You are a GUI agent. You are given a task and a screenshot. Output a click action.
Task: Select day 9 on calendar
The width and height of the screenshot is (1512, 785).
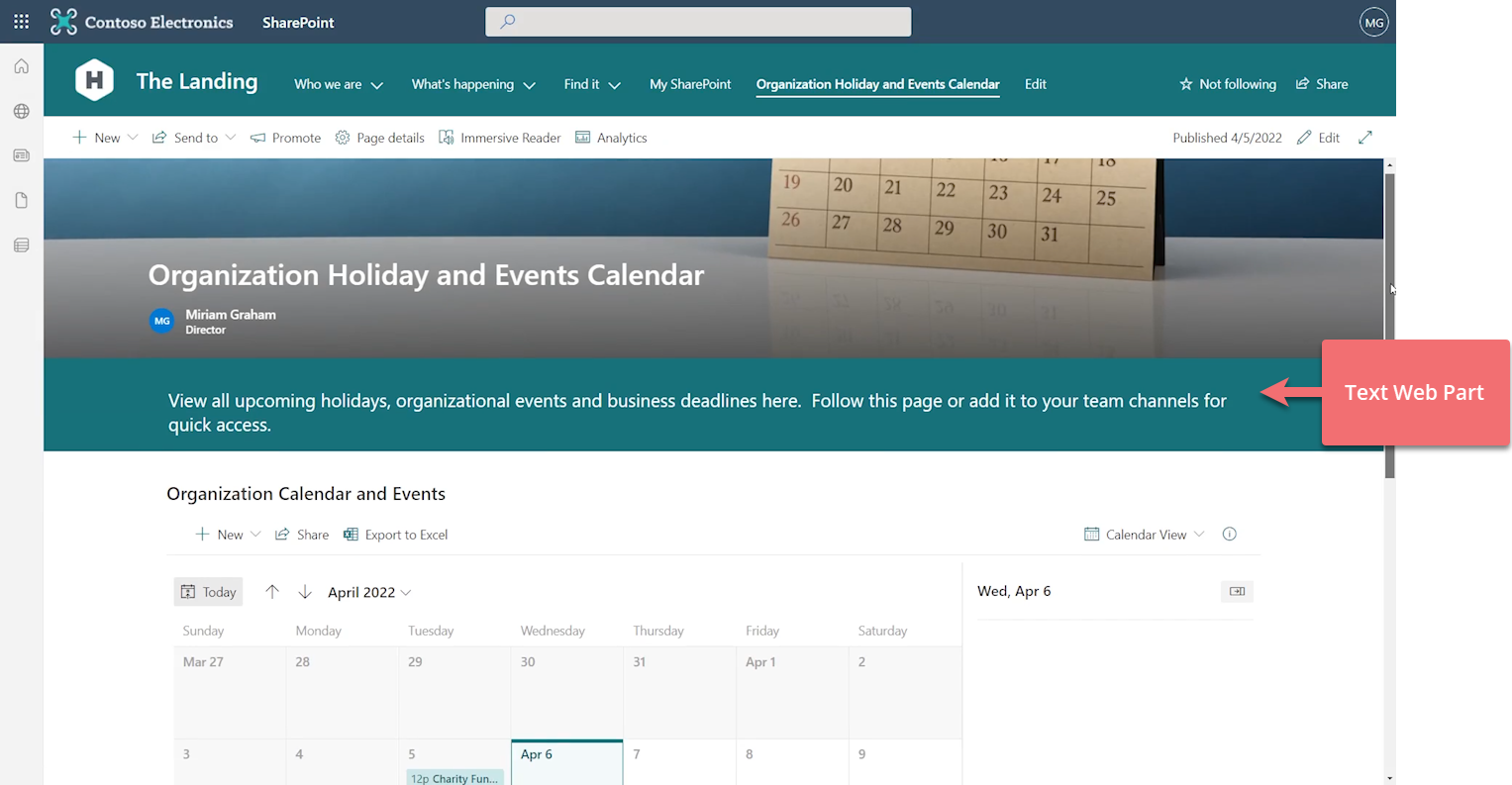coord(905,762)
